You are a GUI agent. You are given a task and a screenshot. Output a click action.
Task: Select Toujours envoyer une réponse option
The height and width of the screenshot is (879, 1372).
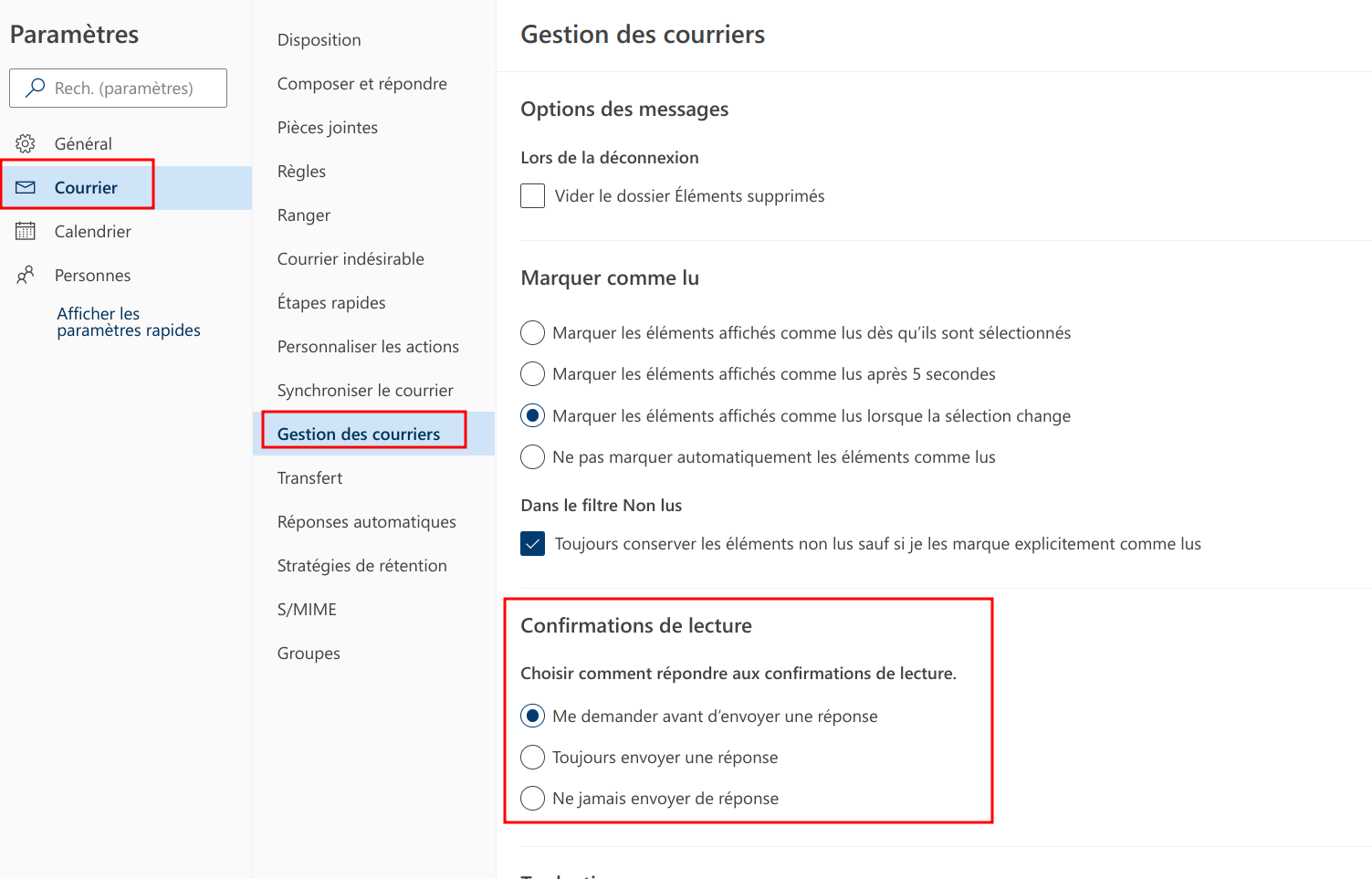point(533,758)
